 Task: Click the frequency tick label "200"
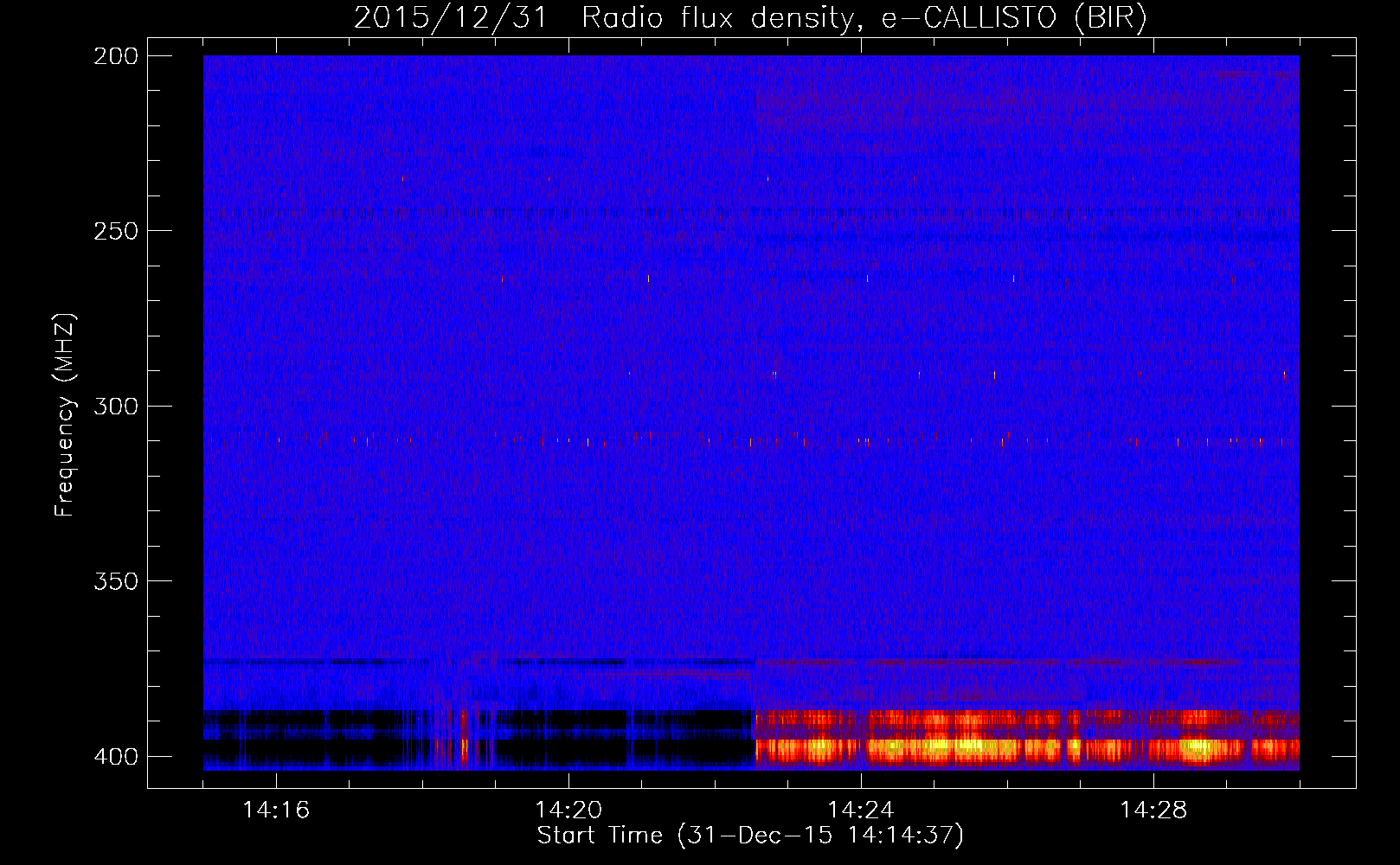point(115,56)
